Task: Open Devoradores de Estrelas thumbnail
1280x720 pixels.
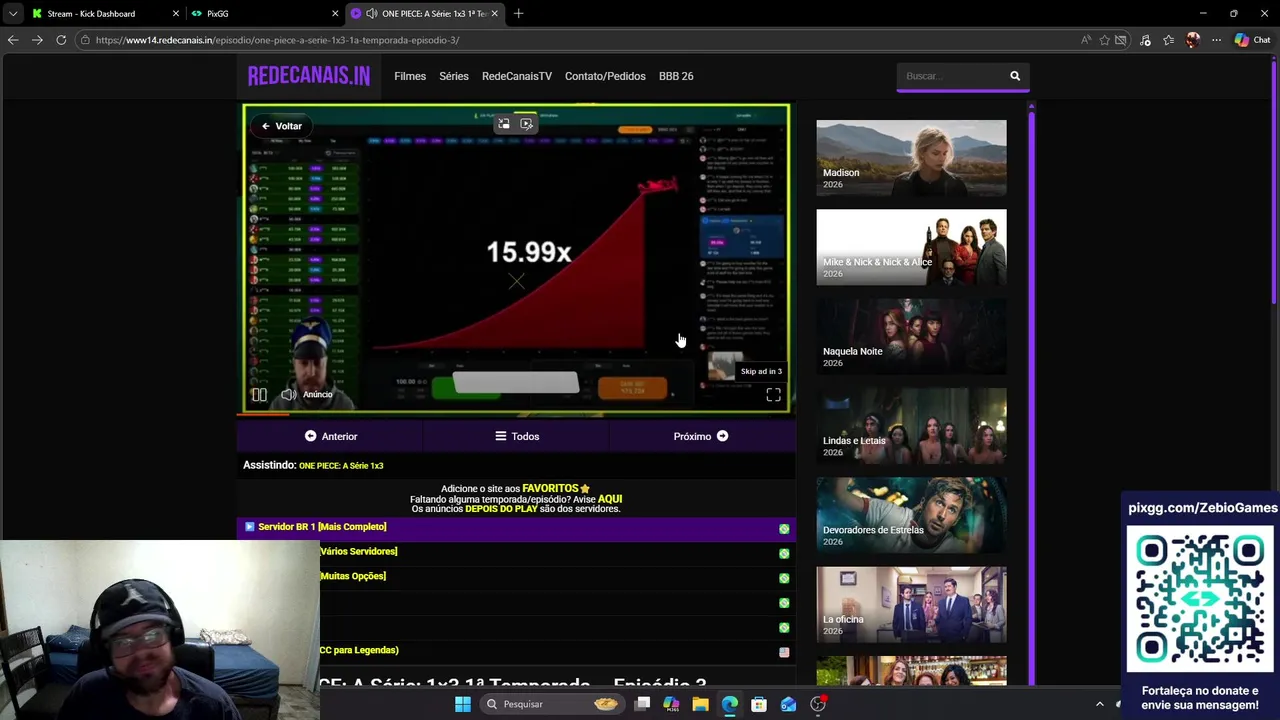Action: [x=911, y=515]
